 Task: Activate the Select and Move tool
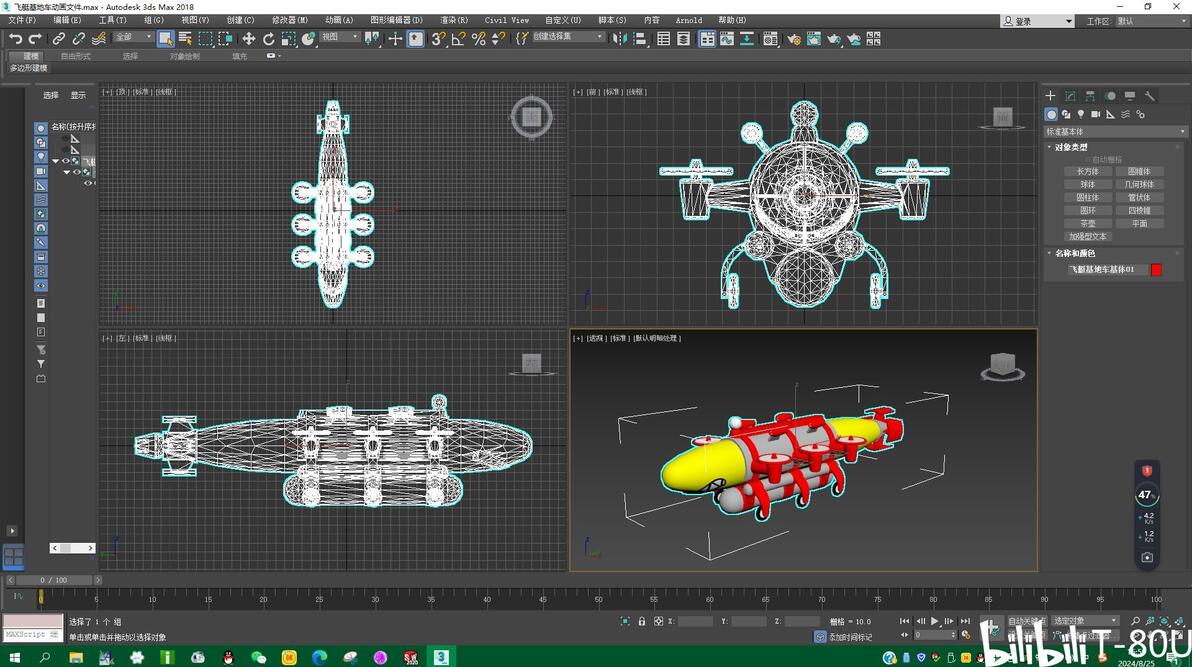click(x=249, y=39)
